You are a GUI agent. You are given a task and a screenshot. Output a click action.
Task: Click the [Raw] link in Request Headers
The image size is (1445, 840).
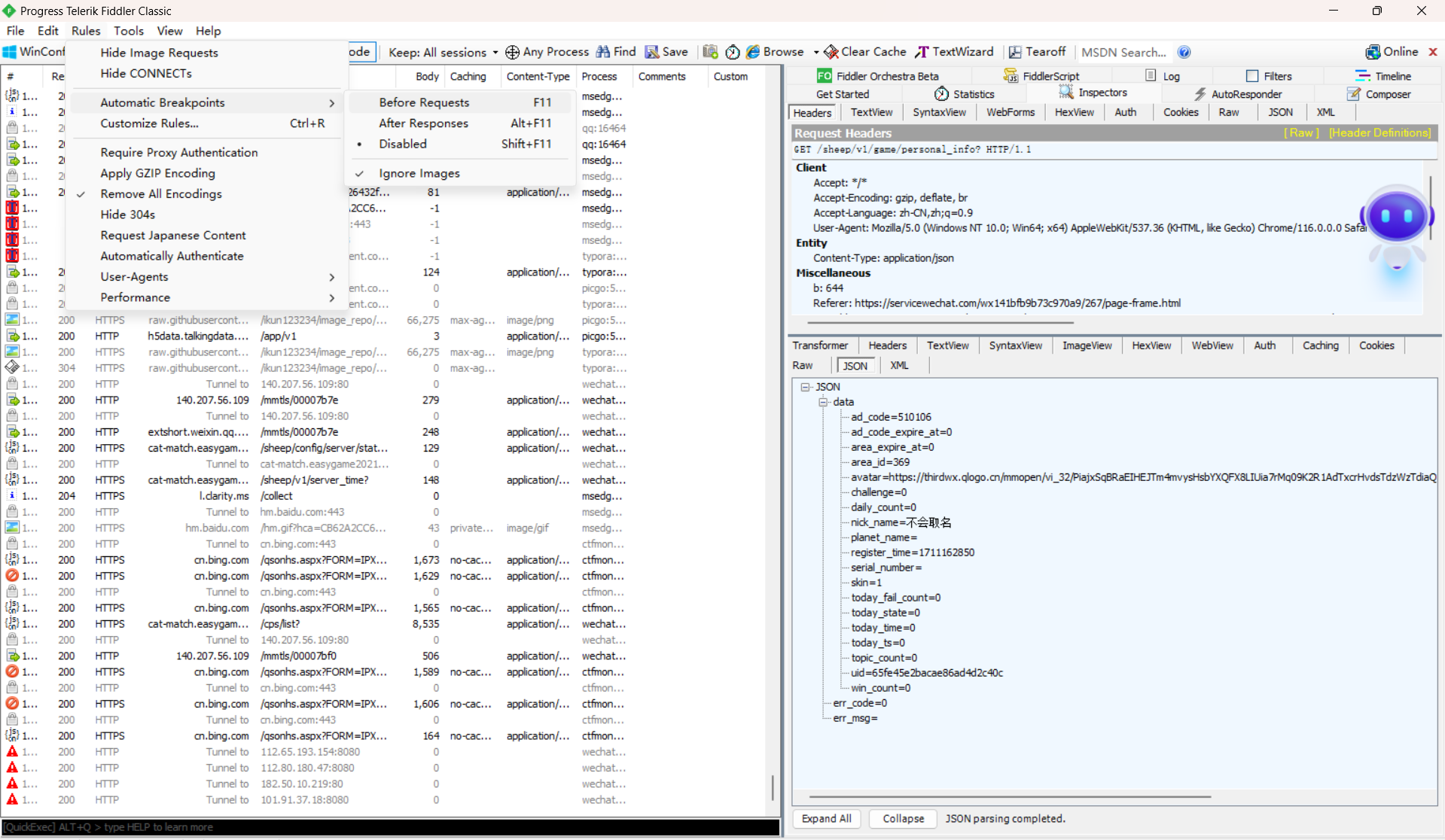[1301, 132]
